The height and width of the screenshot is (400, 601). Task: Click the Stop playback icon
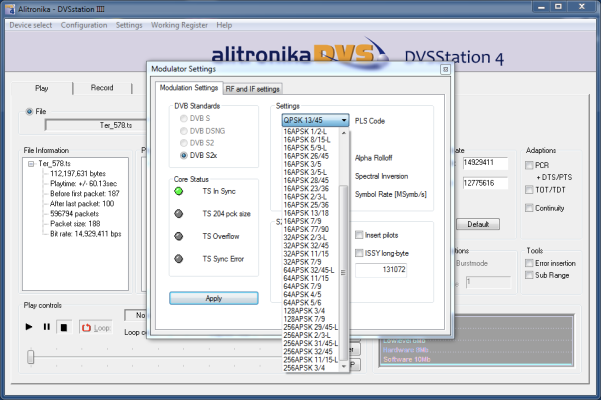click(x=63, y=327)
